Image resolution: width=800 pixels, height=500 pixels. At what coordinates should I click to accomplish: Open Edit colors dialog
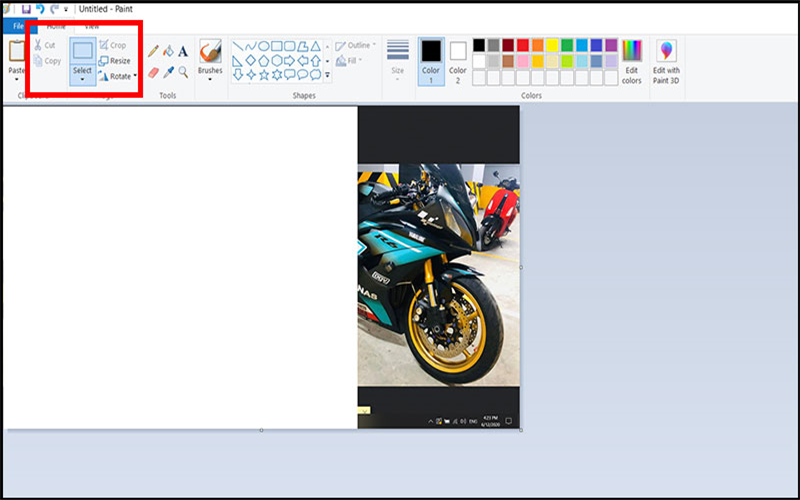632,61
